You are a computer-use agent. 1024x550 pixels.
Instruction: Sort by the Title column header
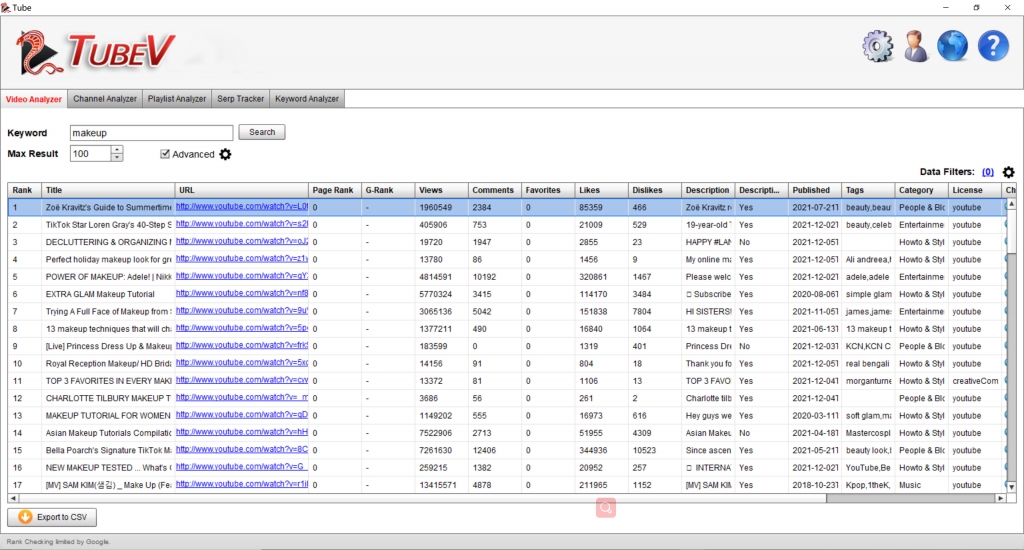tap(108, 190)
